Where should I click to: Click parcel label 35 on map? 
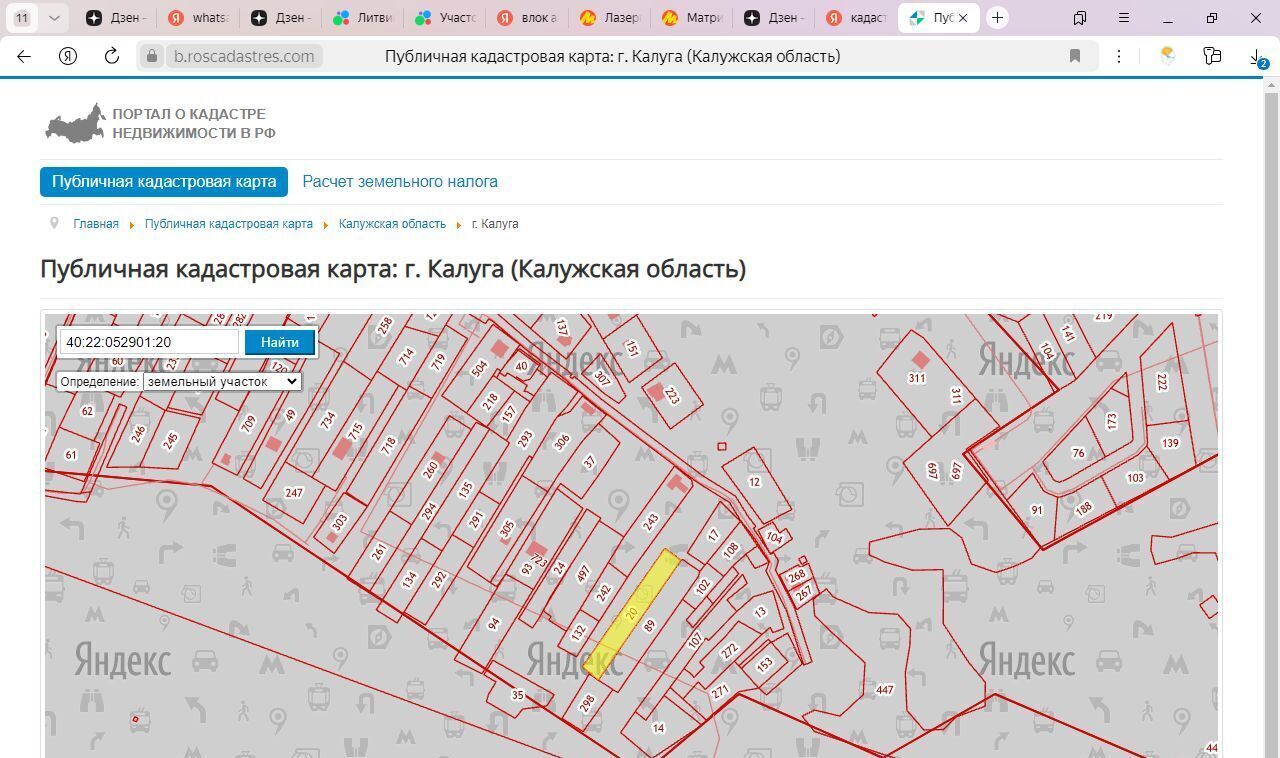coord(517,695)
